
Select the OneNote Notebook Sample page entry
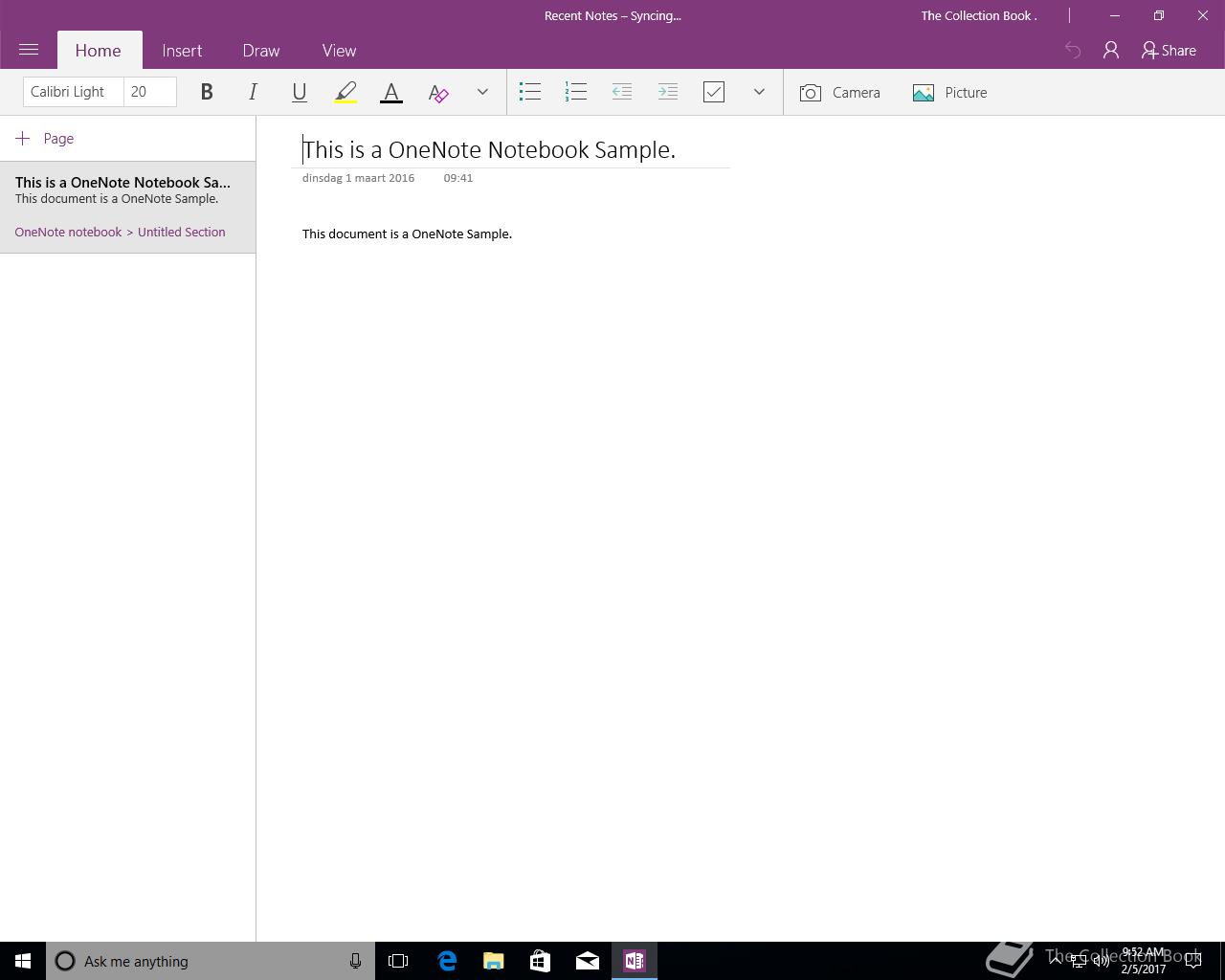click(x=127, y=207)
